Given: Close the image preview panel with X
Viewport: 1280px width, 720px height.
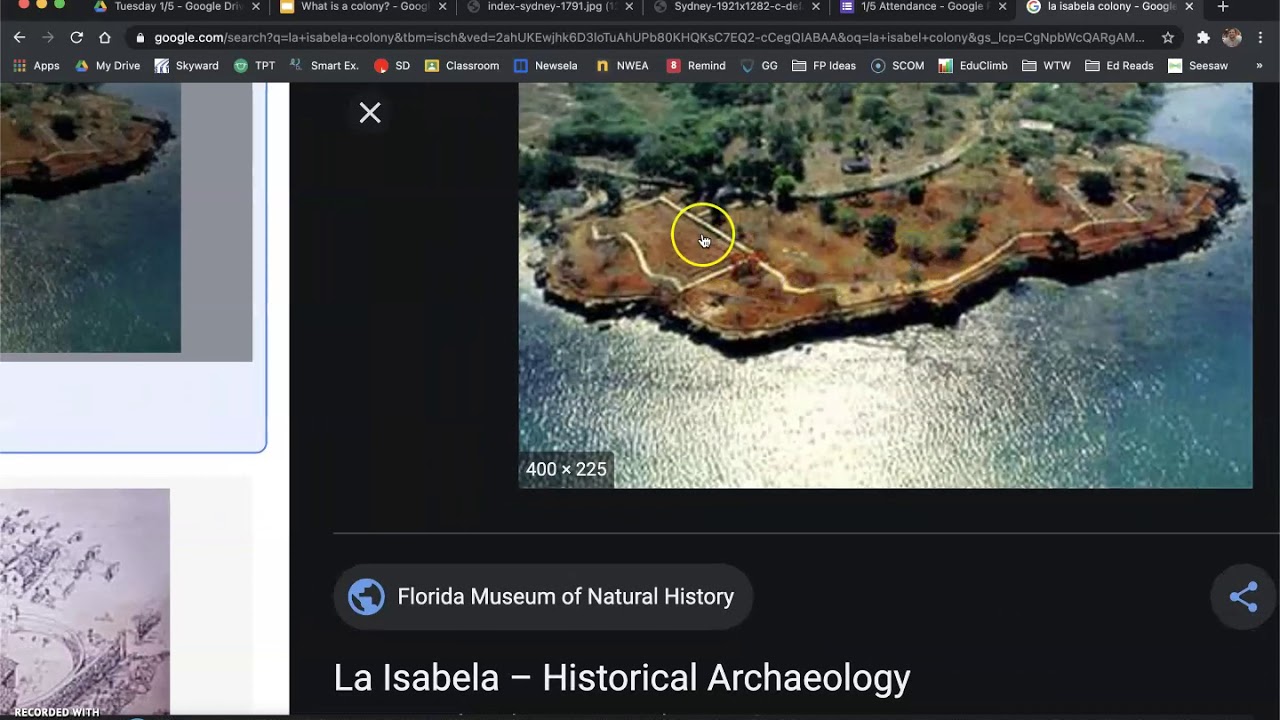Looking at the screenshot, I should (370, 113).
